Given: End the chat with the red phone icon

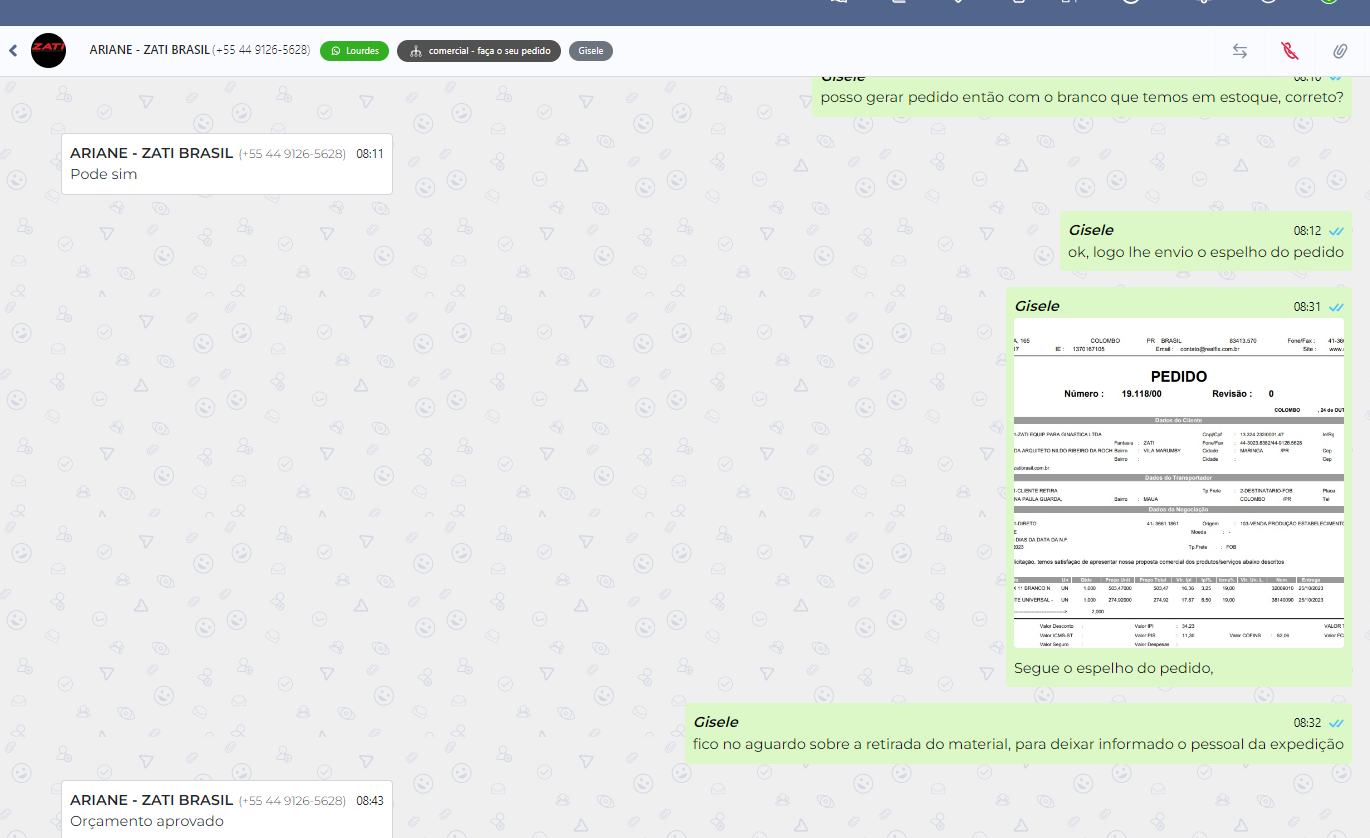Looking at the screenshot, I should coord(1289,51).
